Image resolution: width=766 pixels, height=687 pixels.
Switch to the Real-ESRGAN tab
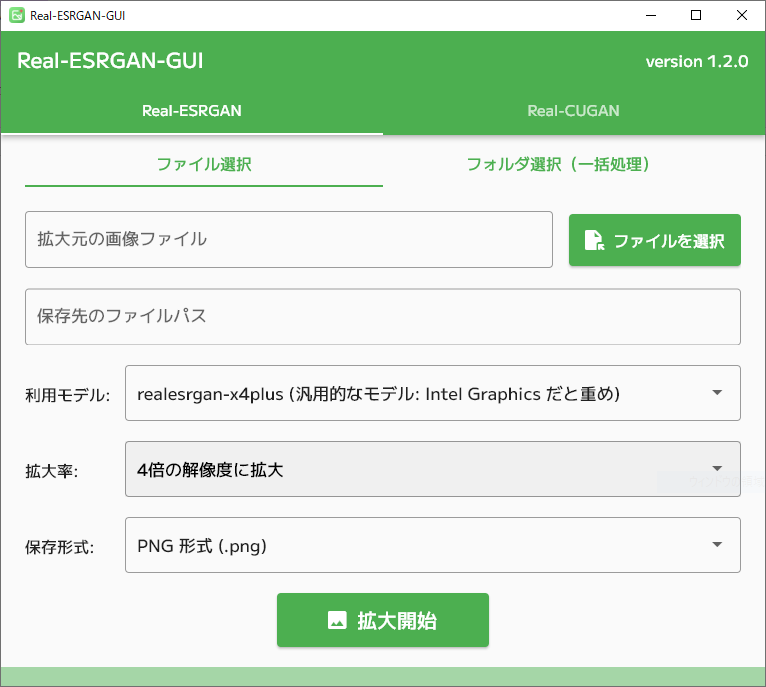[192, 111]
